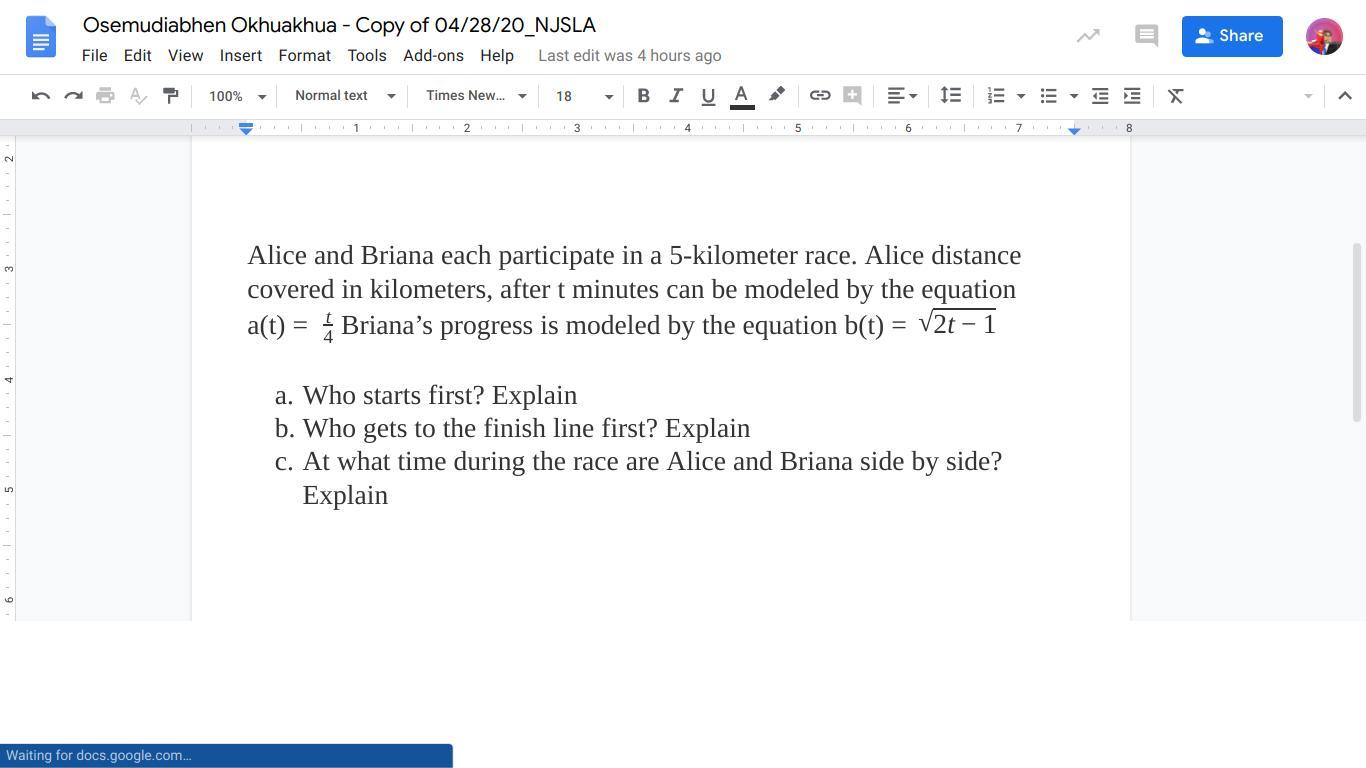1366x768 pixels.
Task: Open the Times New Roman font dropdown
Action: point(476,96)
